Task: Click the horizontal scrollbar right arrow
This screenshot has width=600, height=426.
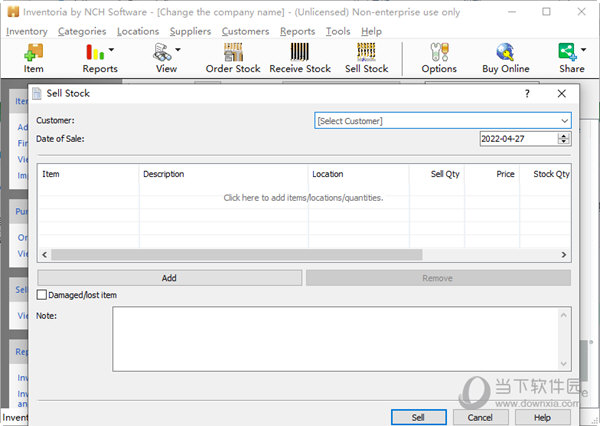Action: pos(564,255)
